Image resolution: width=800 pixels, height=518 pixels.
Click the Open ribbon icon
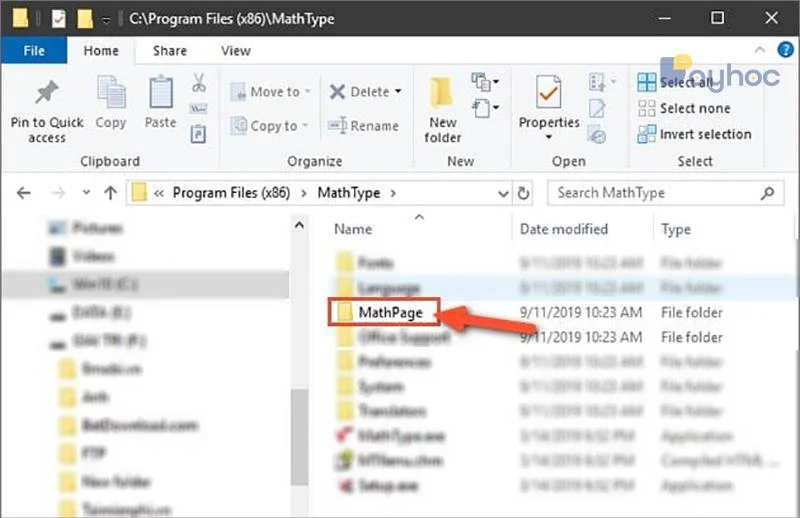[x=602, y=82]
